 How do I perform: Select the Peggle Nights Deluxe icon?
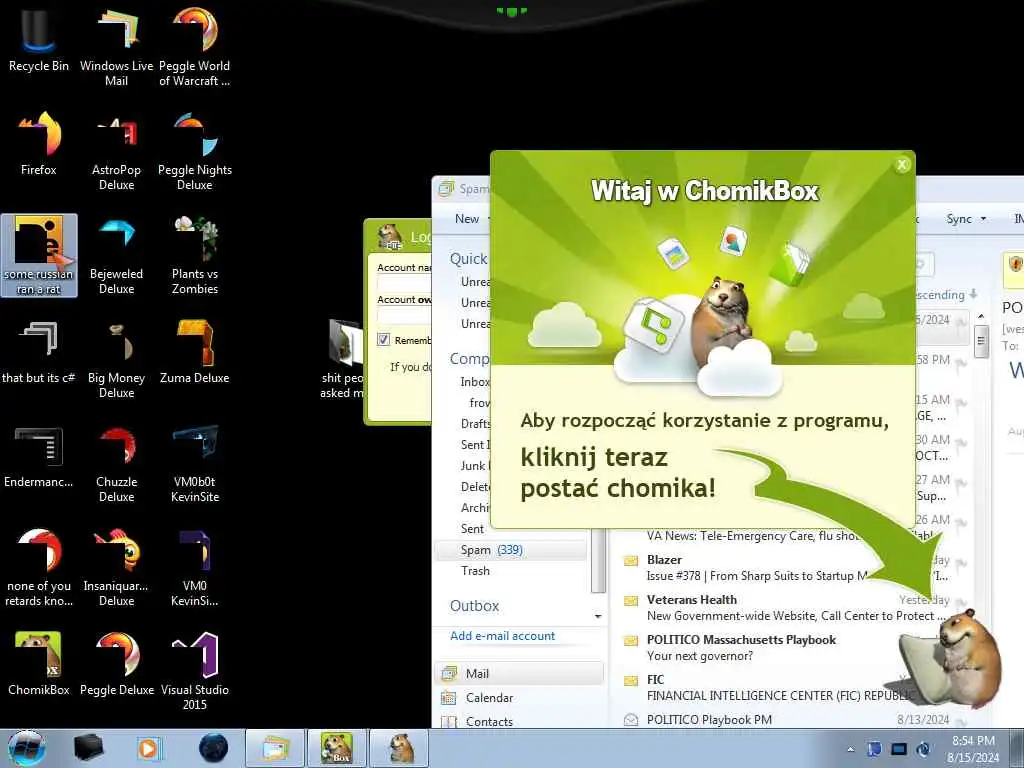195,152
